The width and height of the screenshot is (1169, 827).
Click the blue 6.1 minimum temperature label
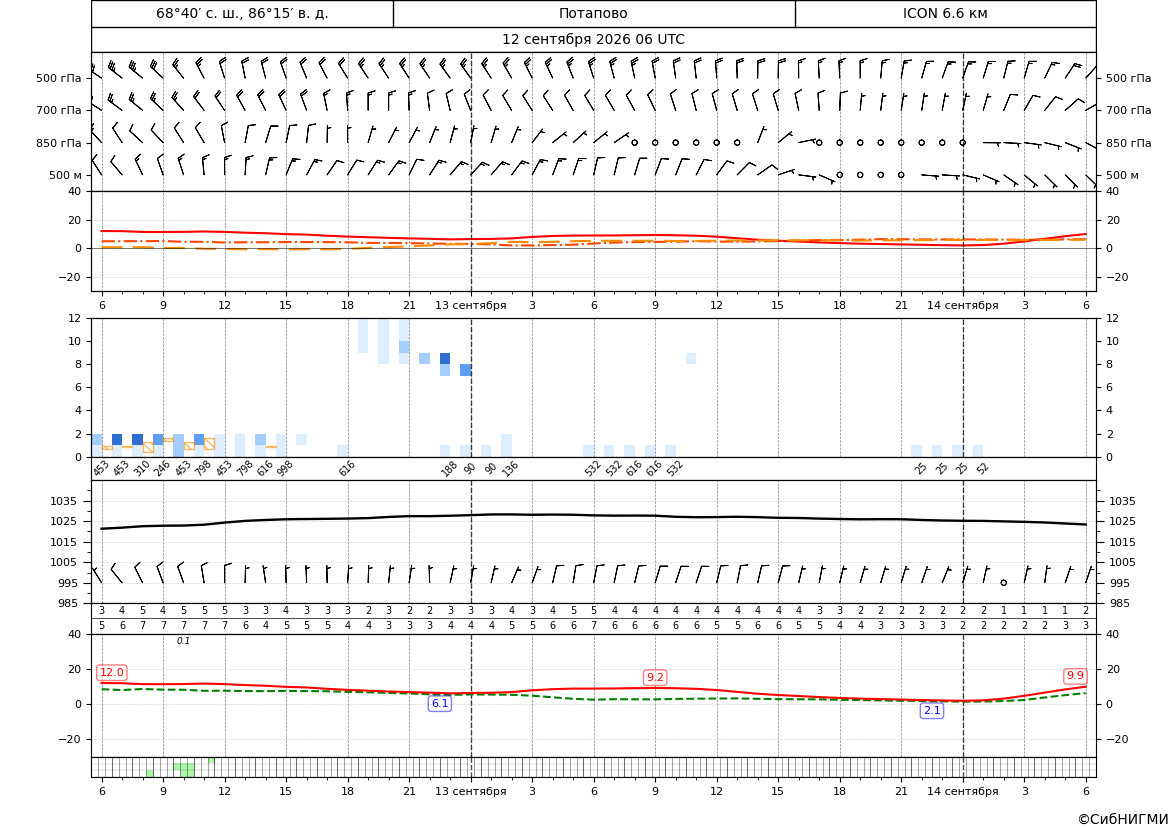tap(440, 703)
